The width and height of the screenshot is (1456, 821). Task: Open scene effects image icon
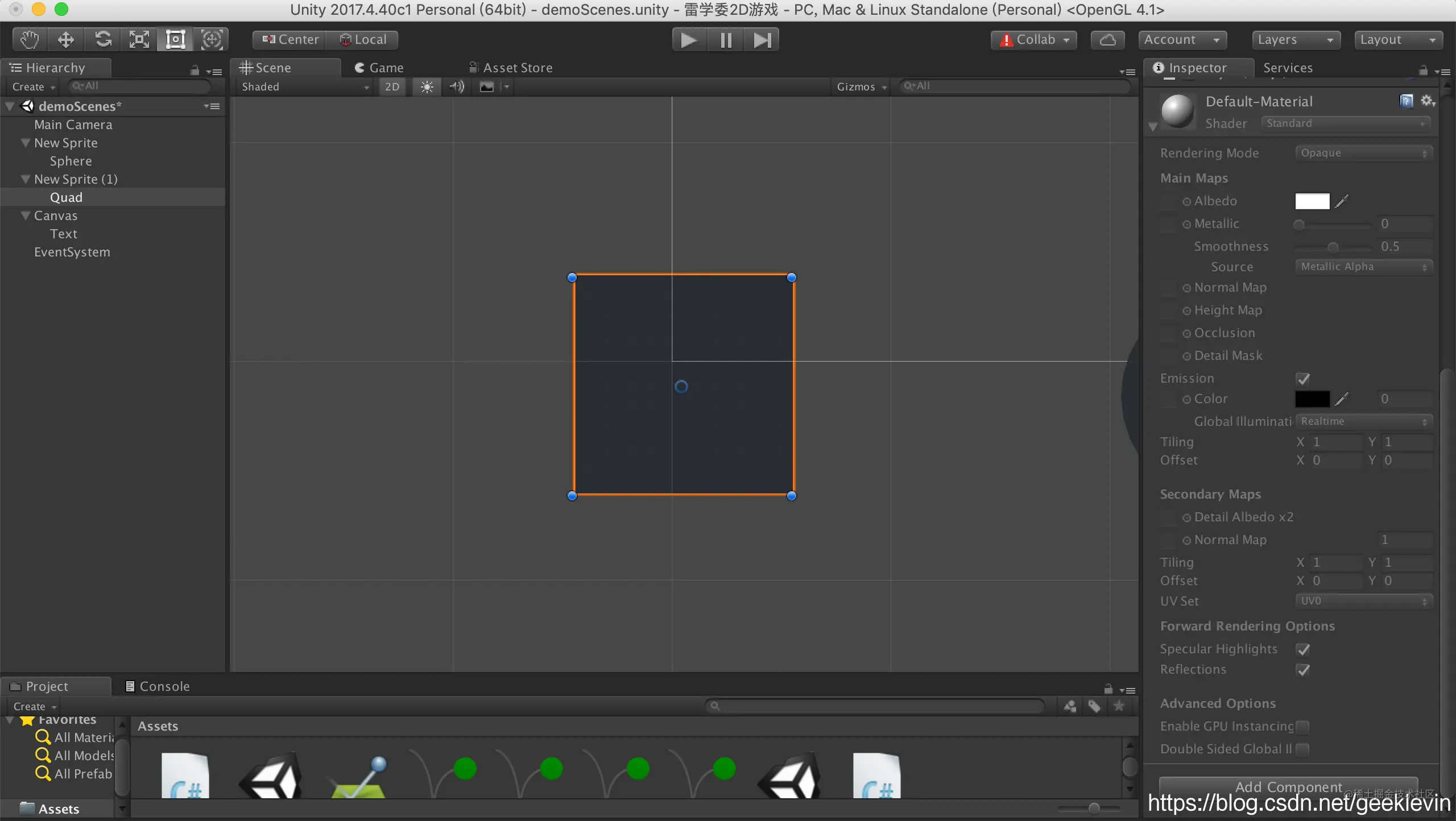click(x=487, y=86)
